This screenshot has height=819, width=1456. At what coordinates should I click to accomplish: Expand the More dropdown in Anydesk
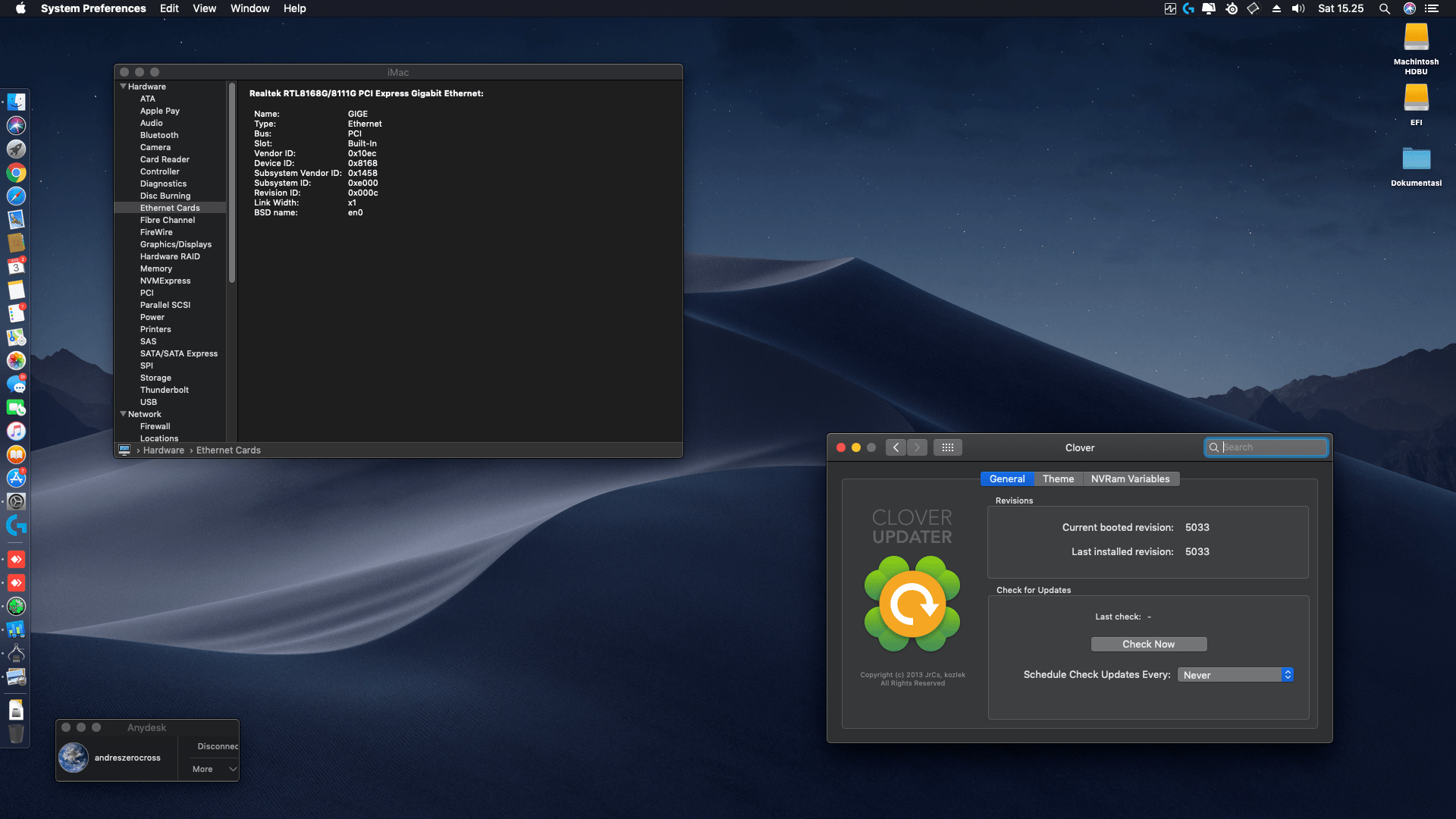tap(214, 769)
